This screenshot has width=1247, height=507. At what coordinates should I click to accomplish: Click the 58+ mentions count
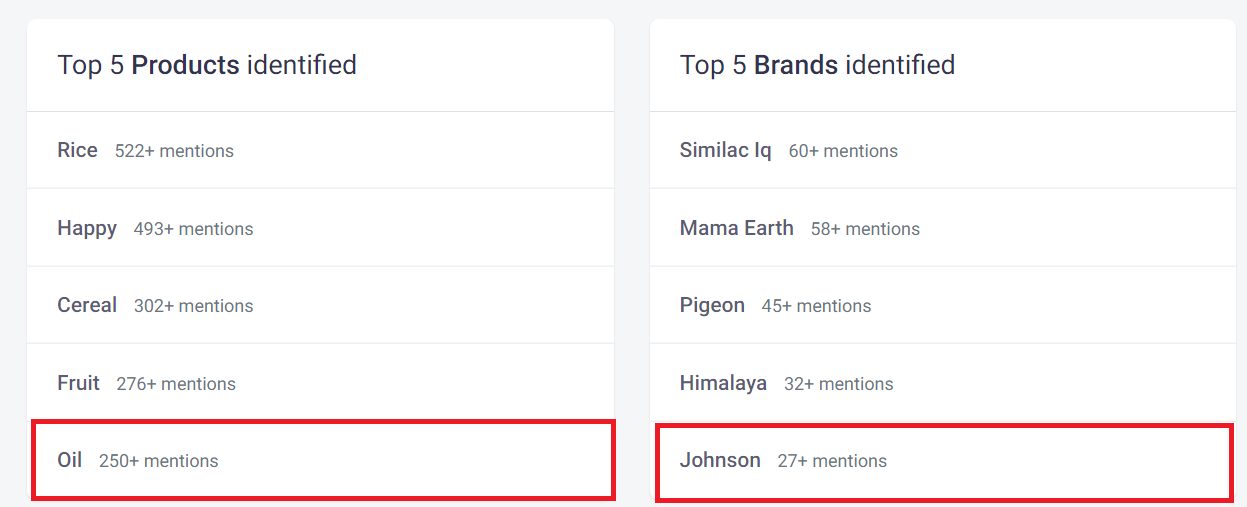[865, 229]
